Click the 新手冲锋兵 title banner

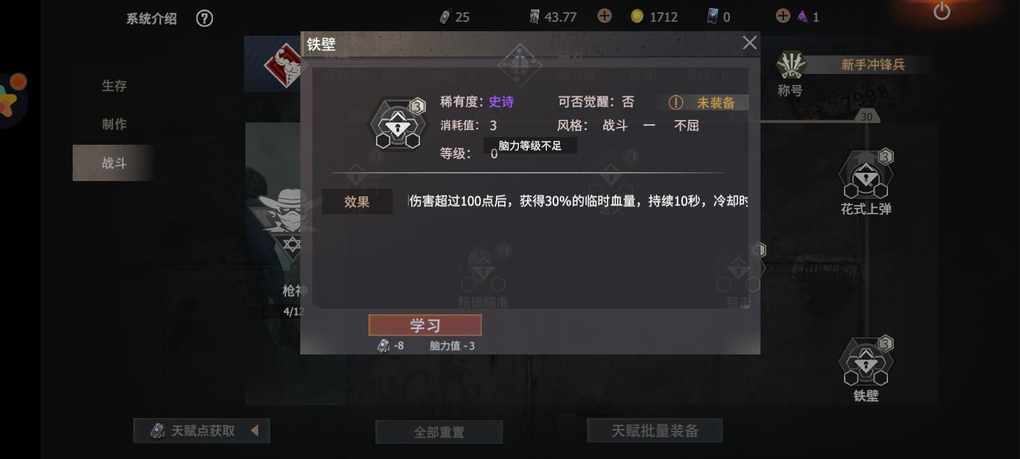873,64
